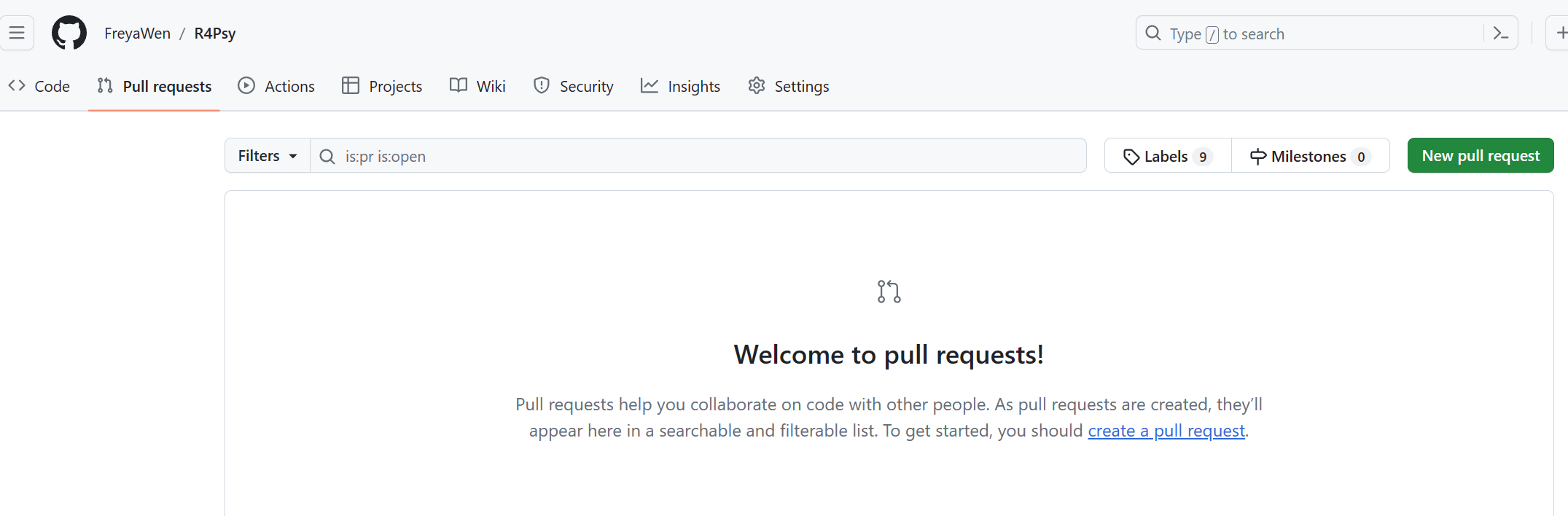1568x516 pixels.
Task: Click the New pull request button
Action: (x=1480, y=156)
